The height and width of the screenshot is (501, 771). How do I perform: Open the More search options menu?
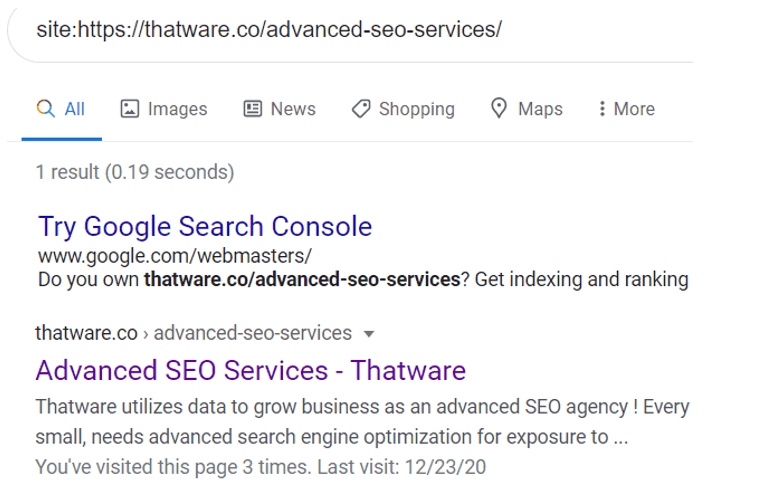[x=634, y=109]
